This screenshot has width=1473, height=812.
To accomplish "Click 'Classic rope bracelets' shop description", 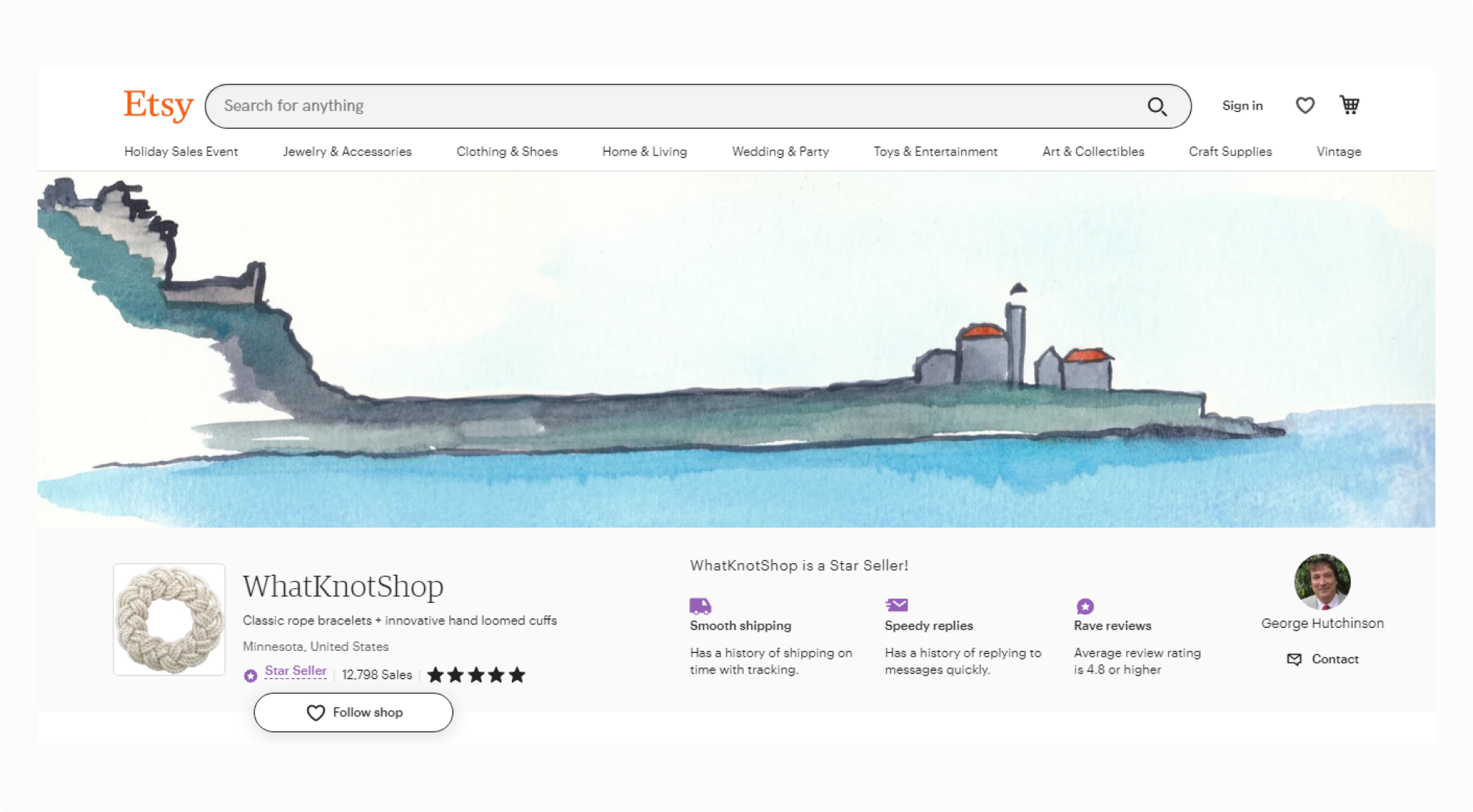I will click(x=400, y=620).
